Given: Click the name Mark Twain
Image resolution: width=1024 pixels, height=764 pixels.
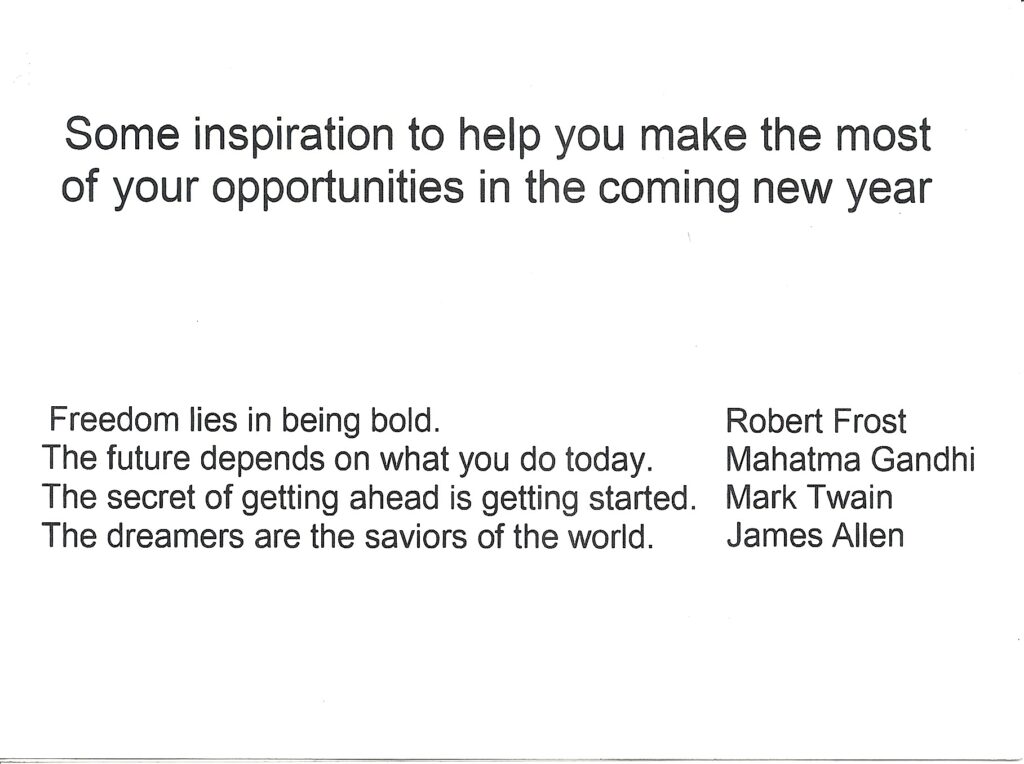Looking at the screenshot, I should click(x=809, y=498).
